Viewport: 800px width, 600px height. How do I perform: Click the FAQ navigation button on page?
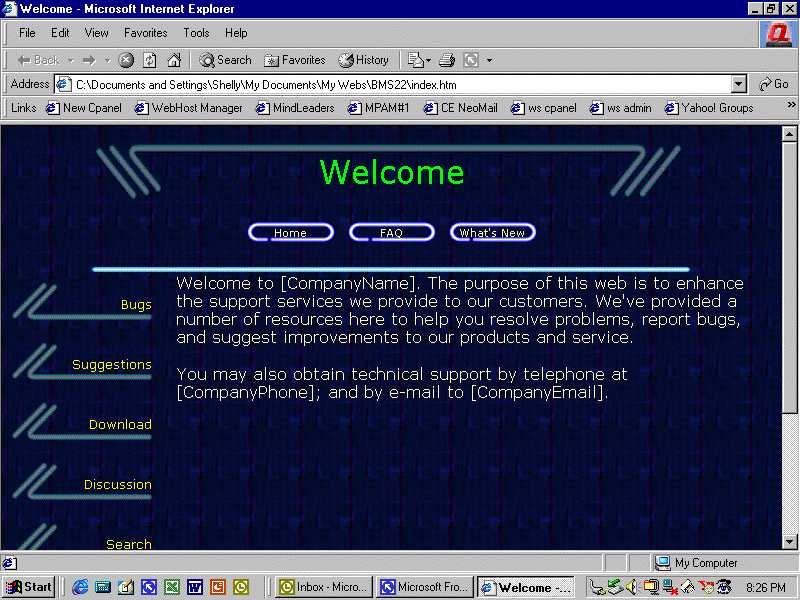391,233
